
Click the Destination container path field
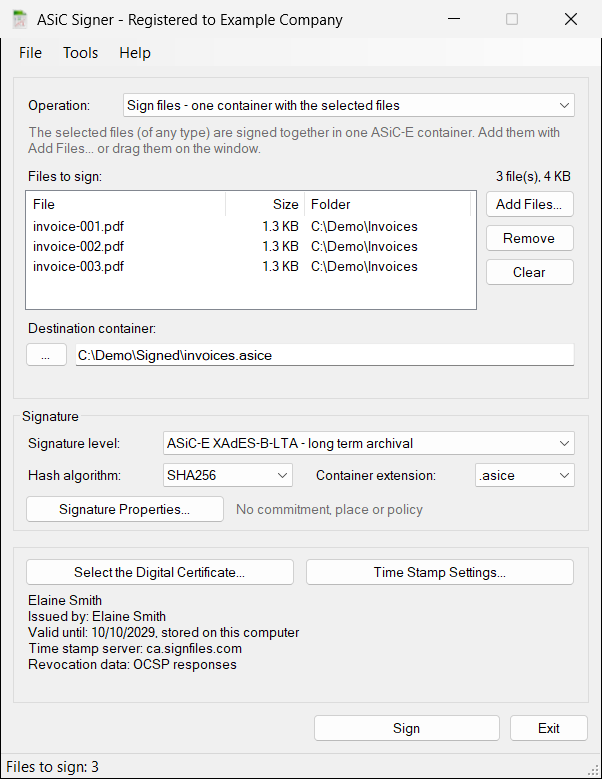(325, 355)
